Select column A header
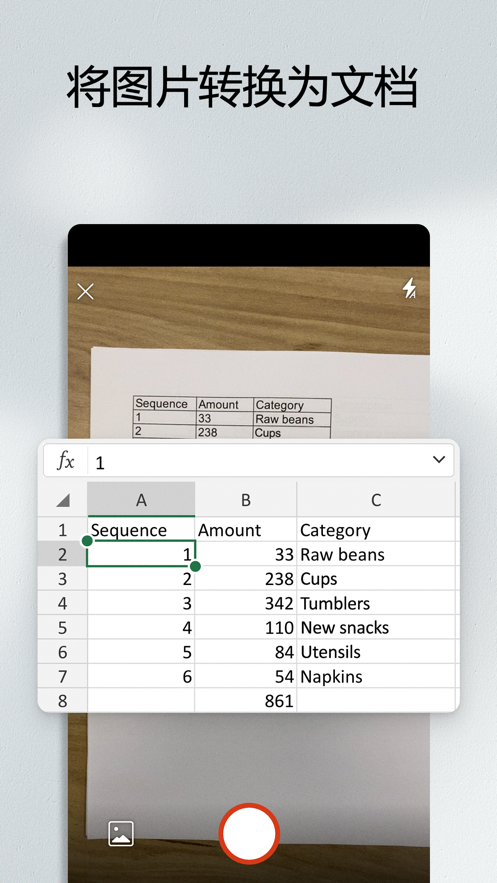 (141, 500)
